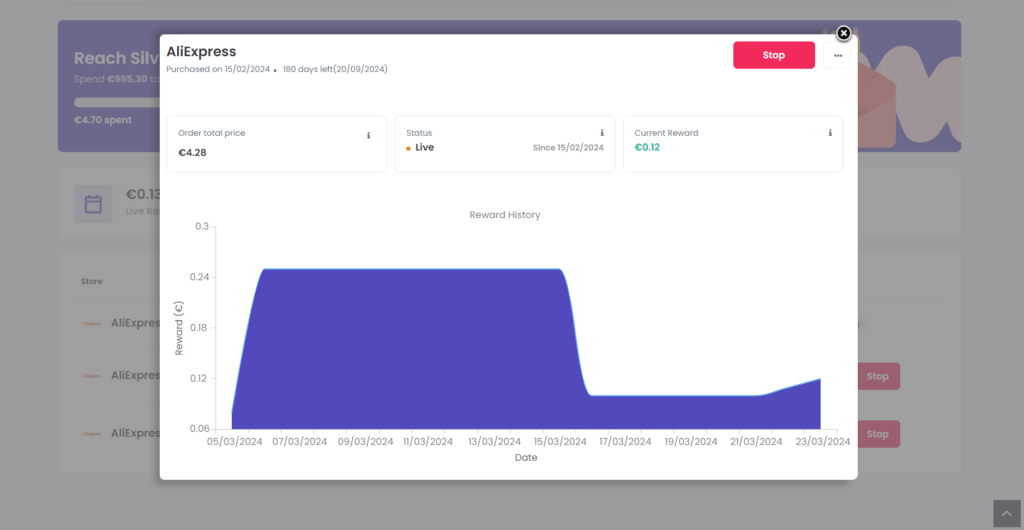Click the Order total price label

[212, 133]
